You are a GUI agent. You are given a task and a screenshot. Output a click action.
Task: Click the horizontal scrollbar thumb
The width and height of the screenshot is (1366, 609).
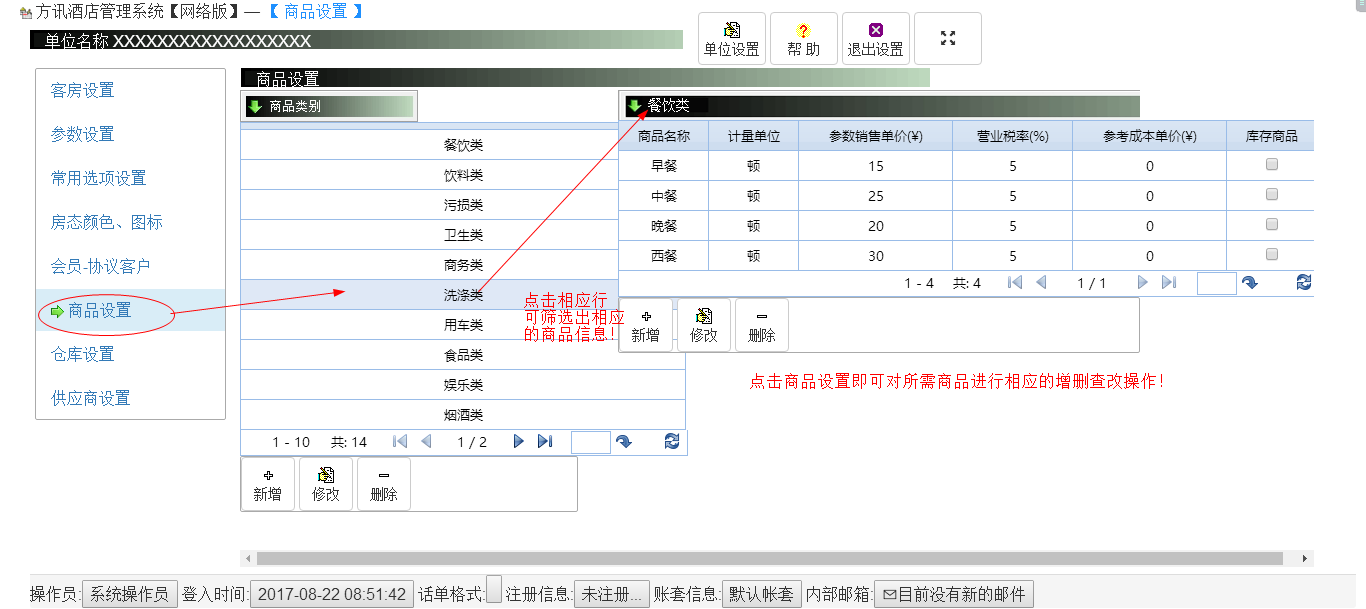(768, 558)
